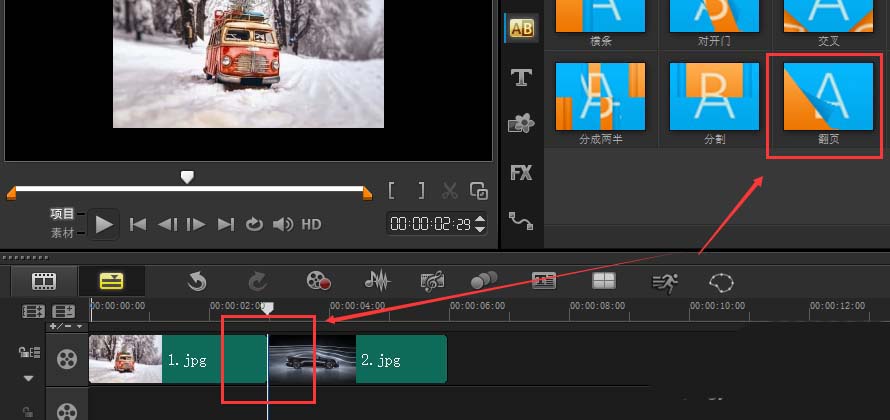The width and height of the screenshot is (890, 420).
Task: Click the video track film-reel icon
Action: (67, 359)
